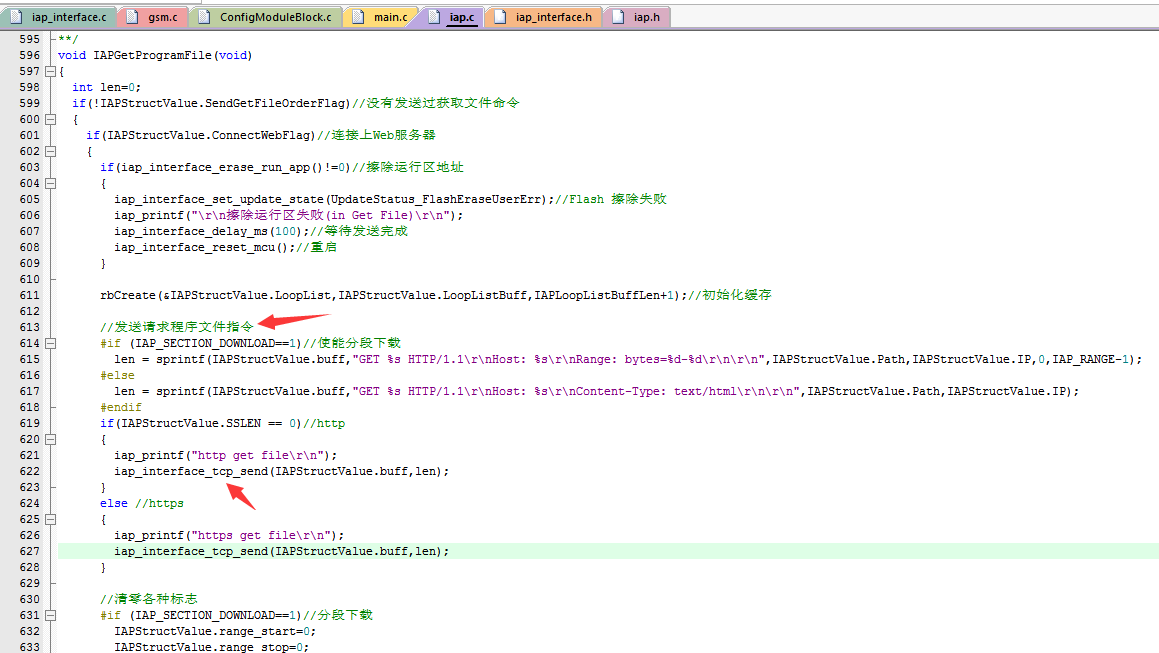The width and height of the screenshot is (1159, 653).
Task: Click iap_interface_delay_ms on line 607
Action: (191, 231)
